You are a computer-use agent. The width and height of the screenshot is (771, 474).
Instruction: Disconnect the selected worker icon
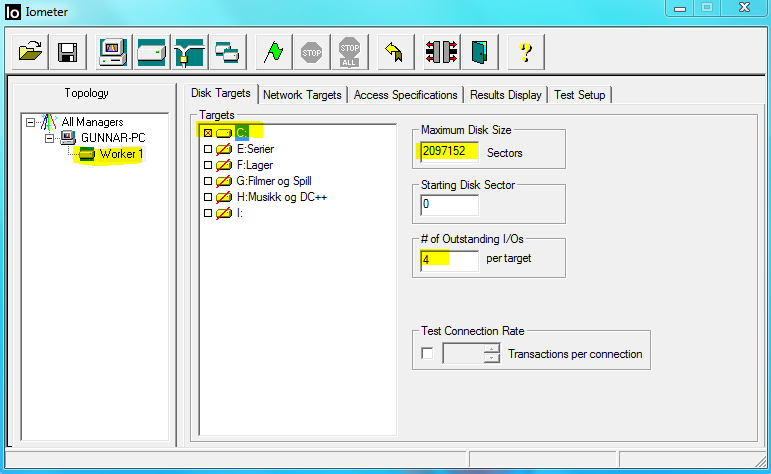point(442,52)
